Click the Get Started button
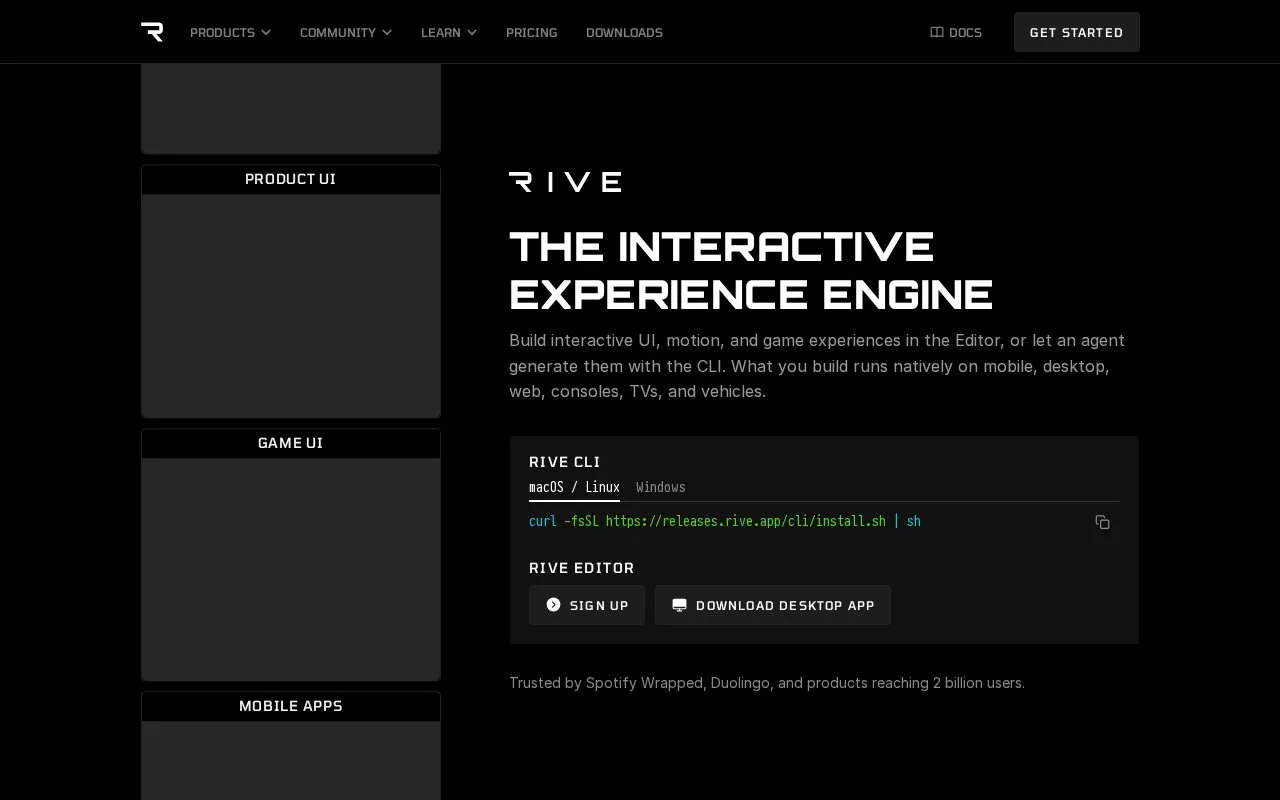The width and height of the screenshot is (1280, 800). click(1077, 32)
